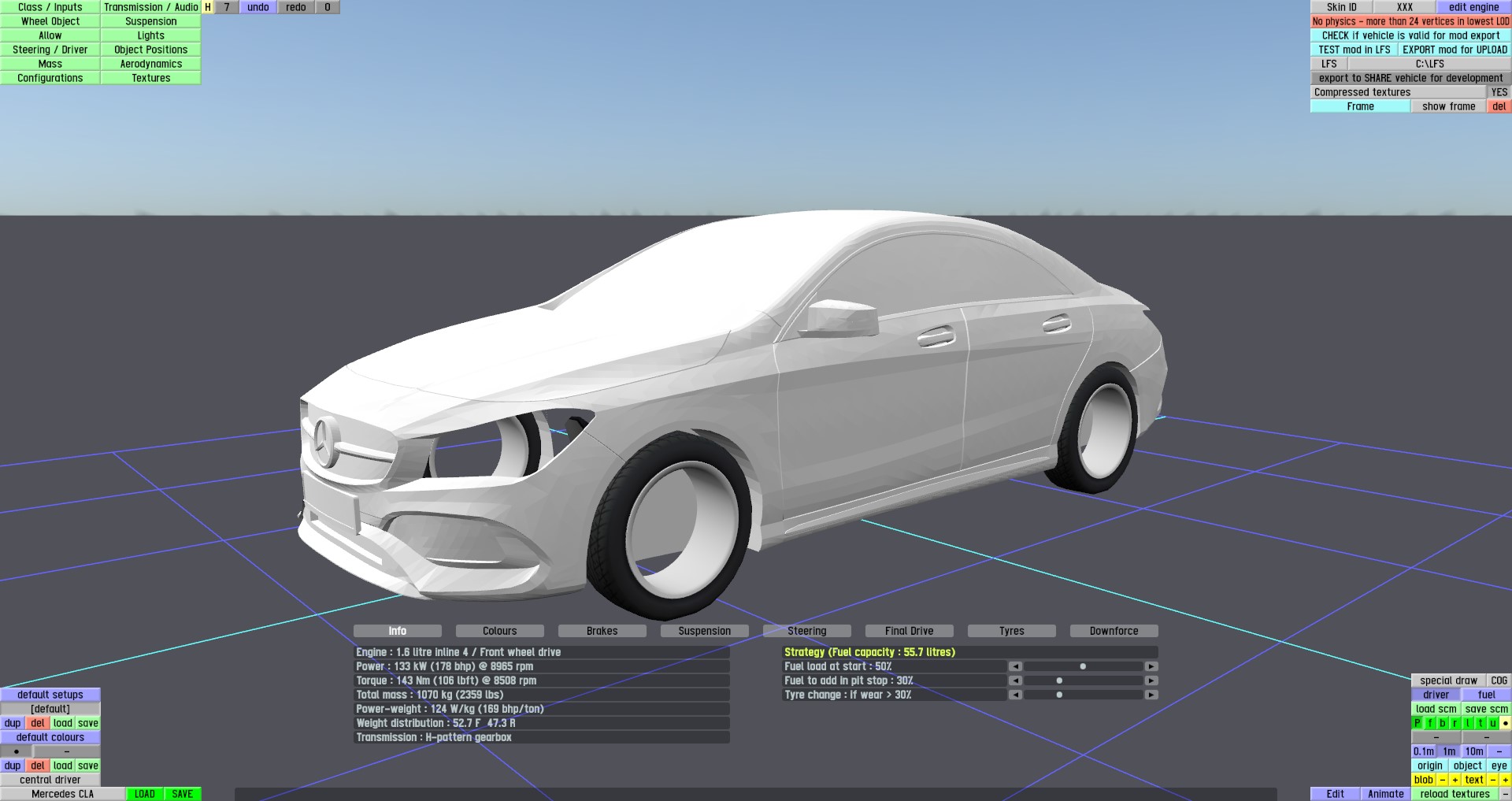Click TEST mod in LFS
1512x801 pixels.
pyautogui.click(x=1354, y=50)
